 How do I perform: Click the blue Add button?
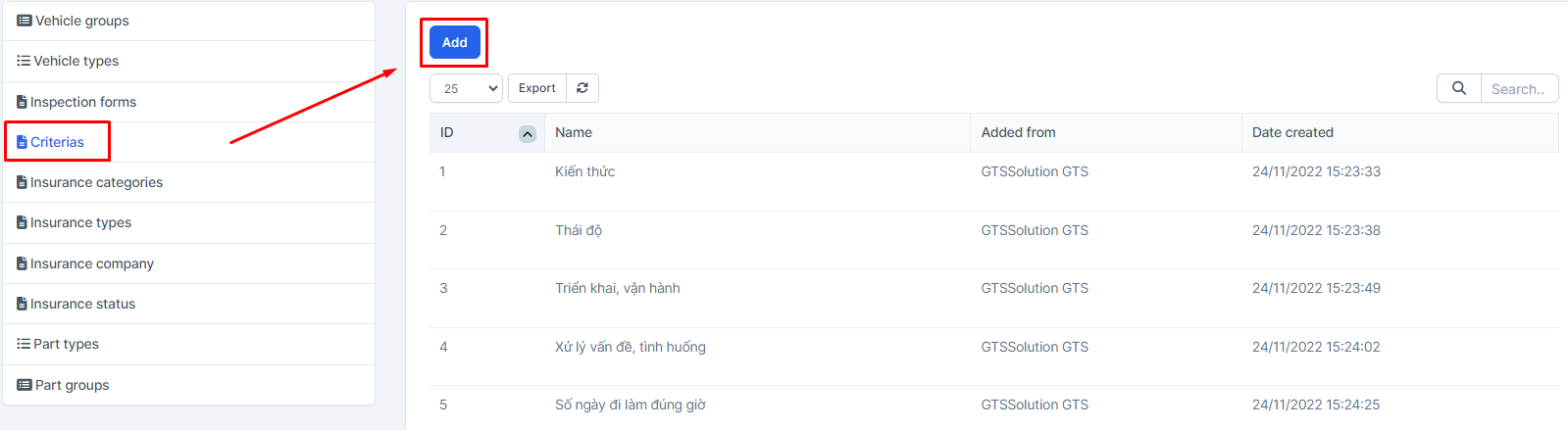tap(455, 42)
